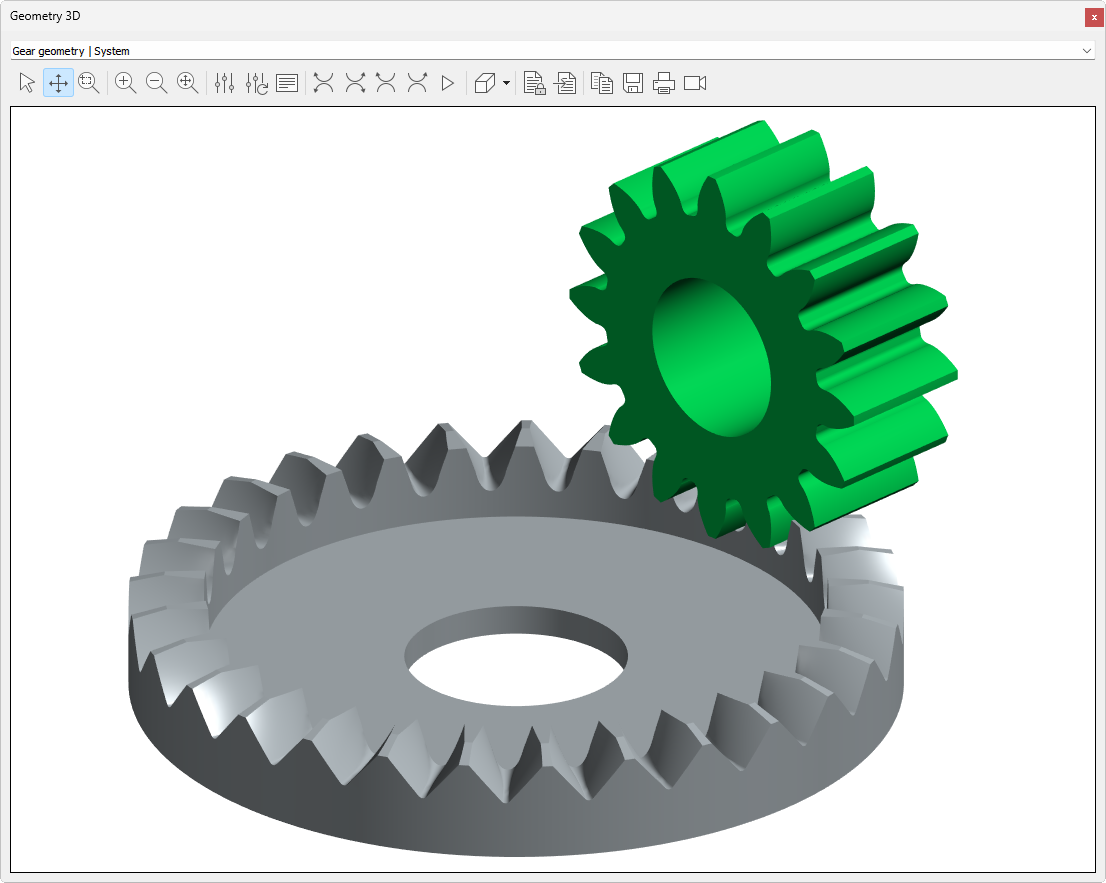This screenshot has width=1106, height=883.
Task: Play the gear rotation animation
Action: pos(448,83)
